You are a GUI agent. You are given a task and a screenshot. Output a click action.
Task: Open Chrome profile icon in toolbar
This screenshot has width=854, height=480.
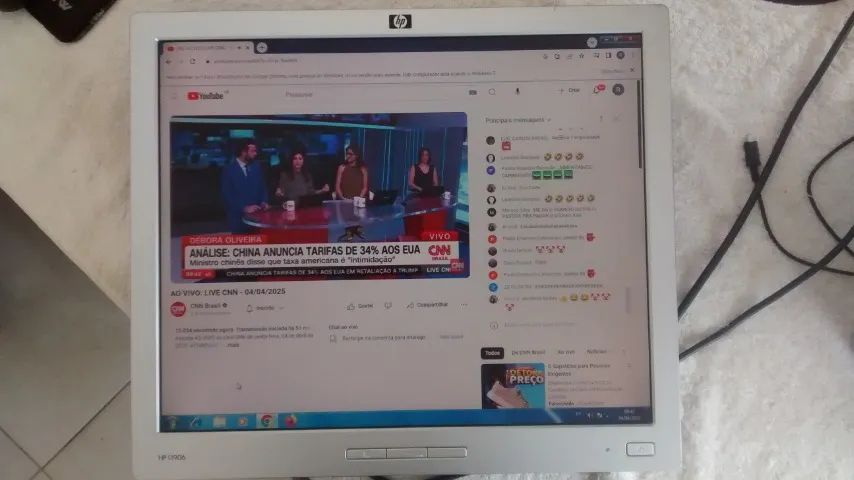[620, 56]
